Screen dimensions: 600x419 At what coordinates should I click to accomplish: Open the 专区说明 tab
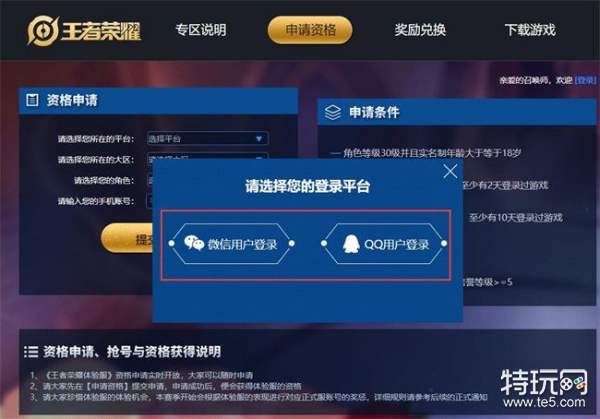tap(201, 30)
